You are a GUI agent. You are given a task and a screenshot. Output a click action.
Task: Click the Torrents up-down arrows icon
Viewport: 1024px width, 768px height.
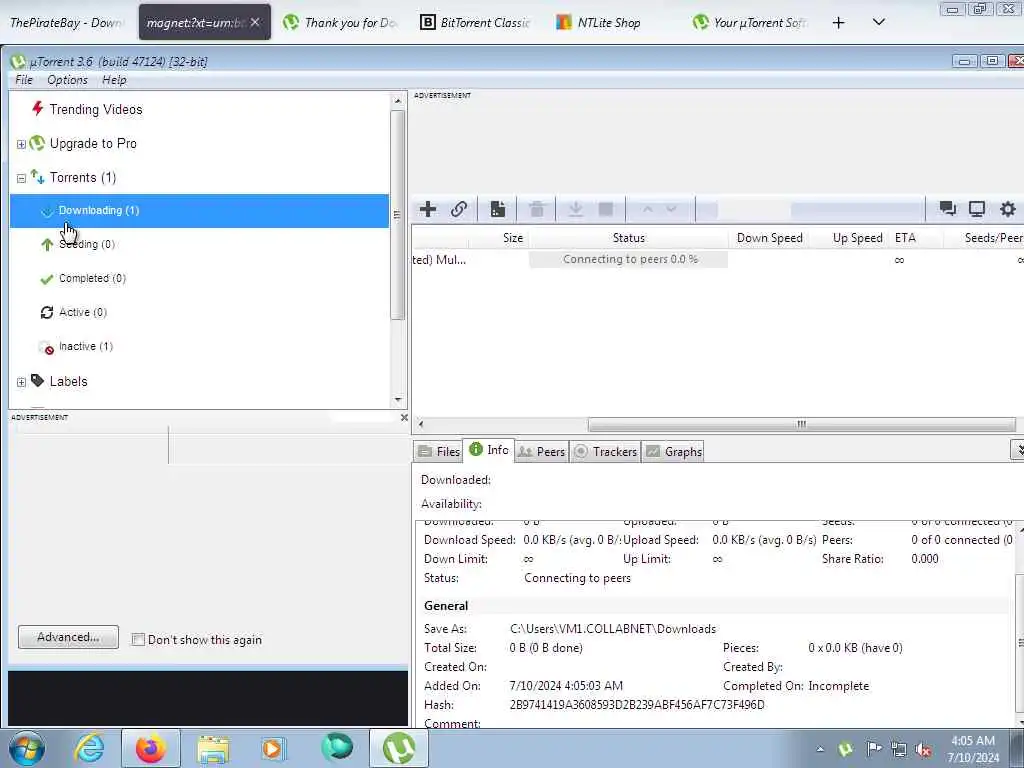tap(38, 177)
